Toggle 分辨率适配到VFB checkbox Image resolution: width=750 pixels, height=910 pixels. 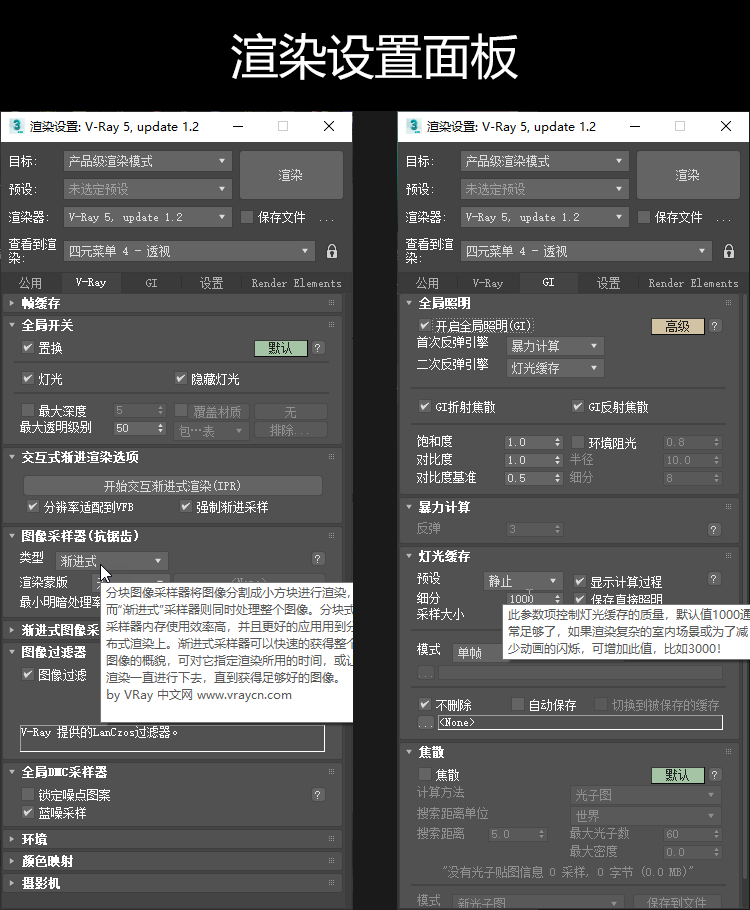click(x=33, y=506)
